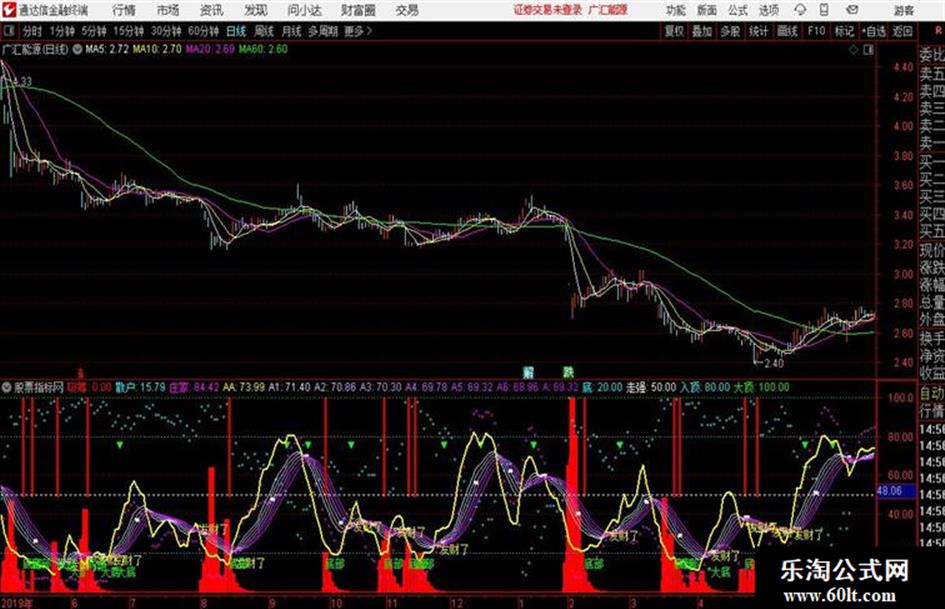Expand 更多 period options

click(x=358, y=31)
